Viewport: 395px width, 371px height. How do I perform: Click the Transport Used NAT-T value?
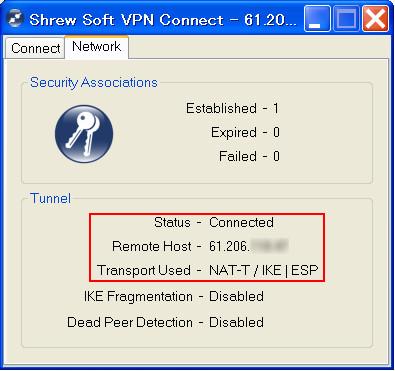click(264, 270)
